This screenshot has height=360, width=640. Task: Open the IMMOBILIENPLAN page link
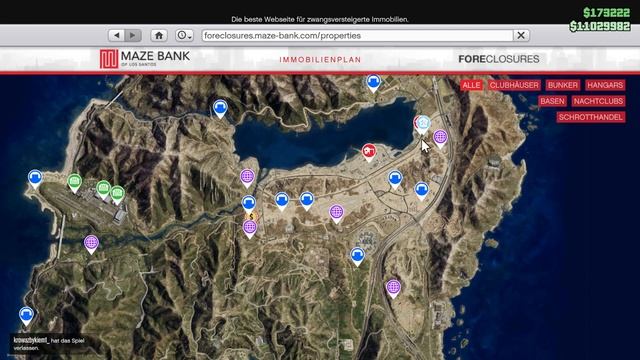(x=320, y=60)
